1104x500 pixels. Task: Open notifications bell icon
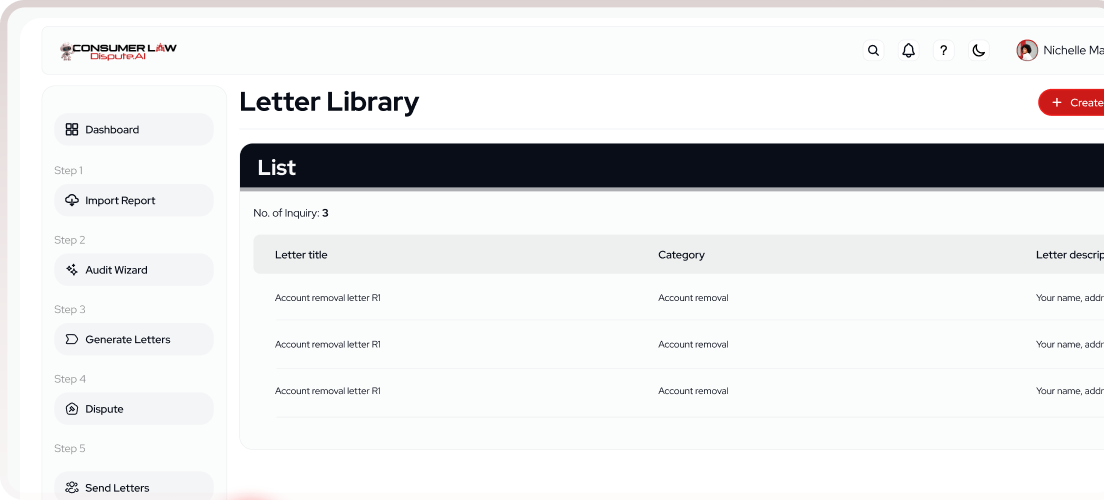coord(908,50)
